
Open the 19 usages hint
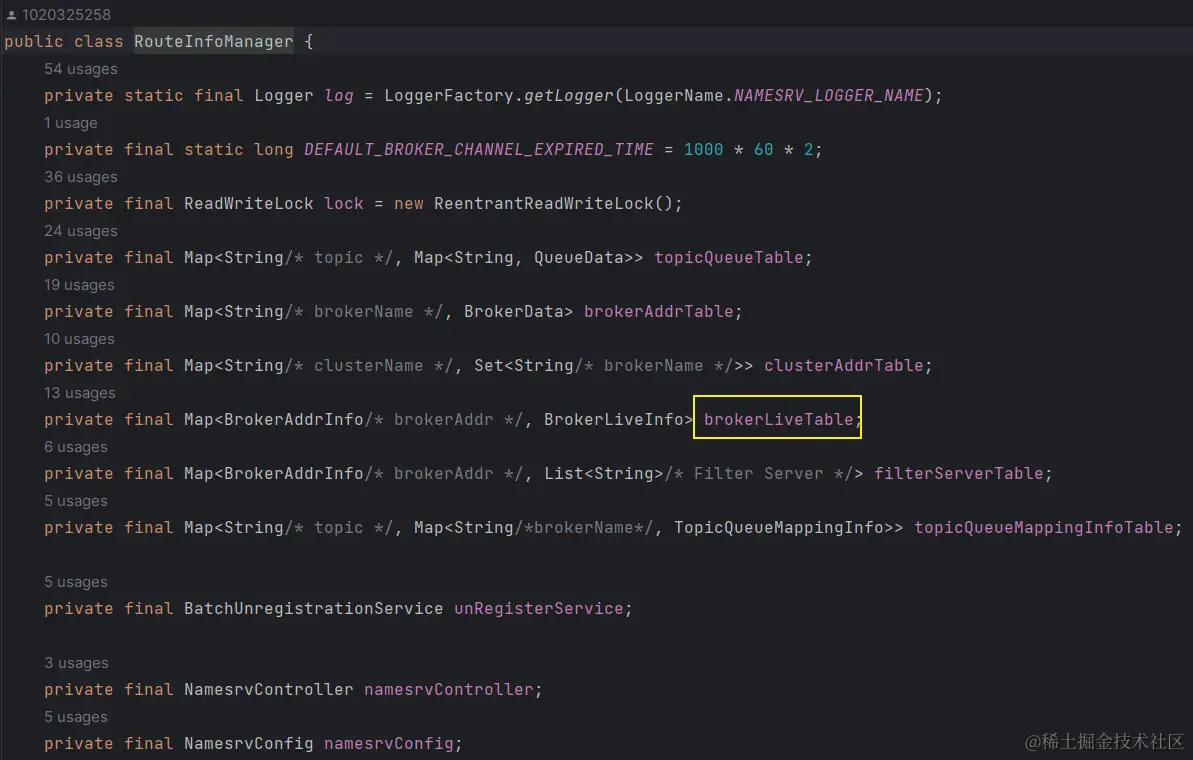pyautogui.click(x=79, y=285)
